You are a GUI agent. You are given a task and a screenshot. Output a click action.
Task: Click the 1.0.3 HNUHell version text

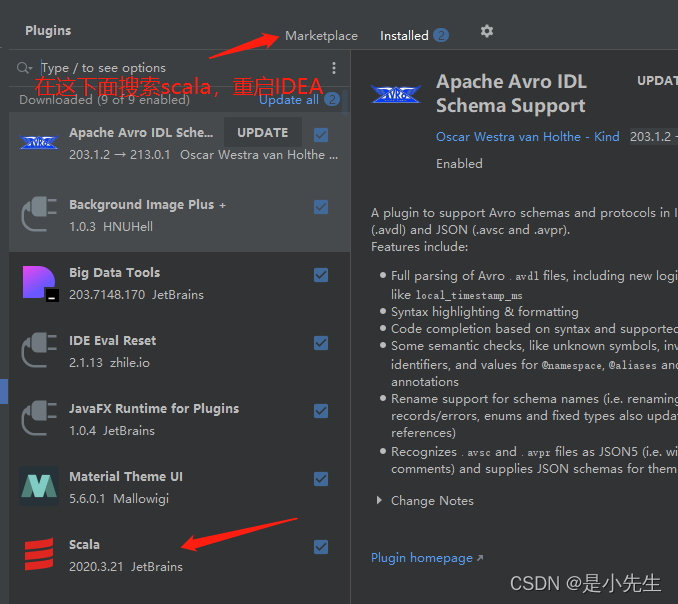(x=111, y=227)
